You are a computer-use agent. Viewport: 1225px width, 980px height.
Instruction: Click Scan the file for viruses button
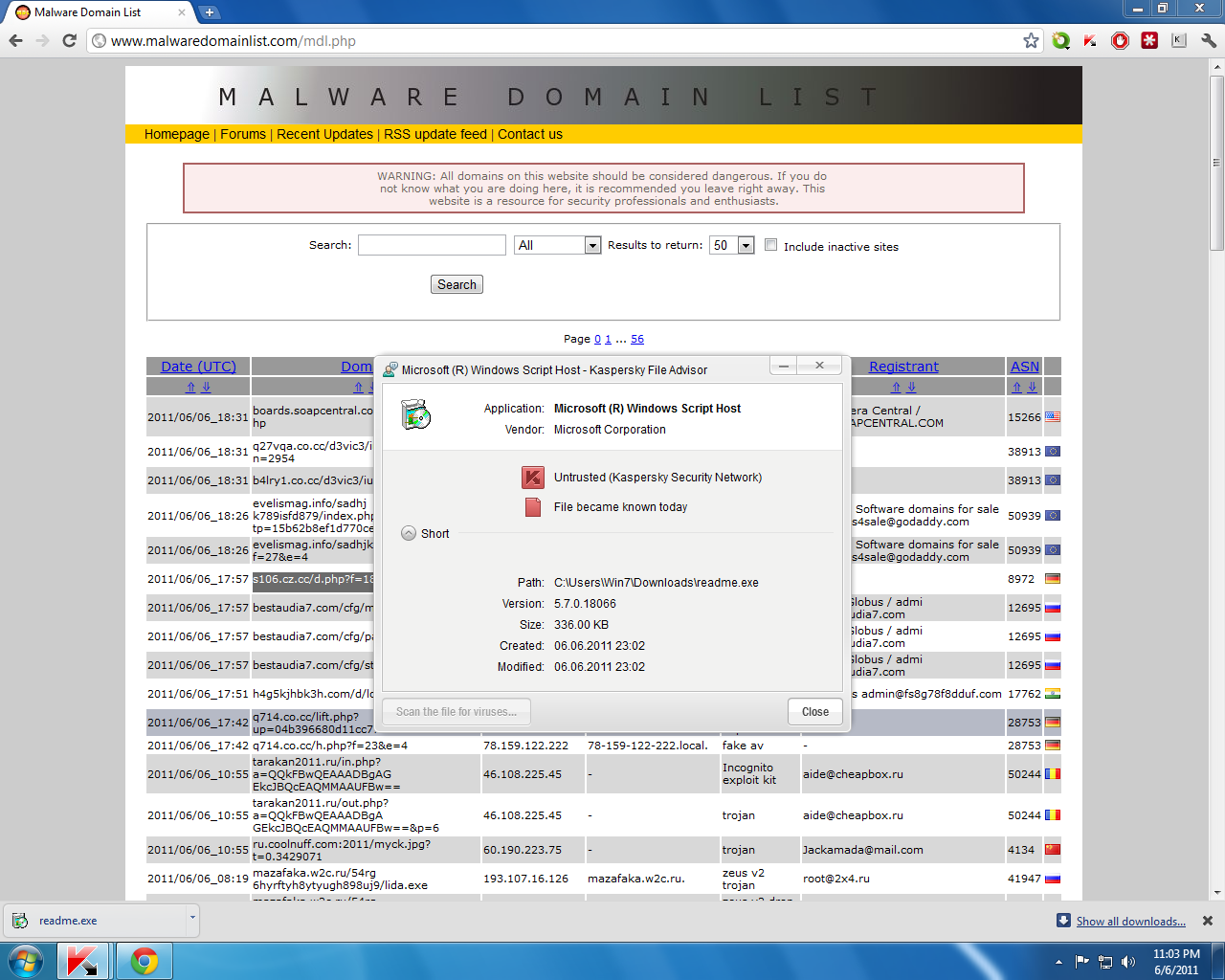(457, 711)
